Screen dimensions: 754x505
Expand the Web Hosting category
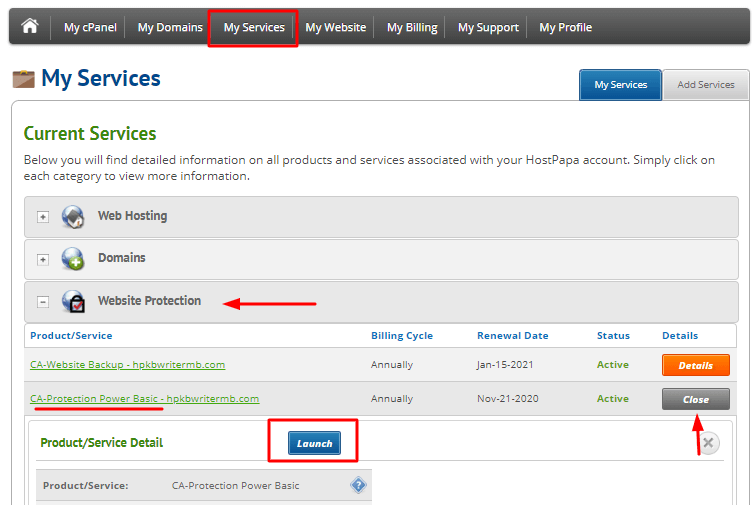(43, 217)
